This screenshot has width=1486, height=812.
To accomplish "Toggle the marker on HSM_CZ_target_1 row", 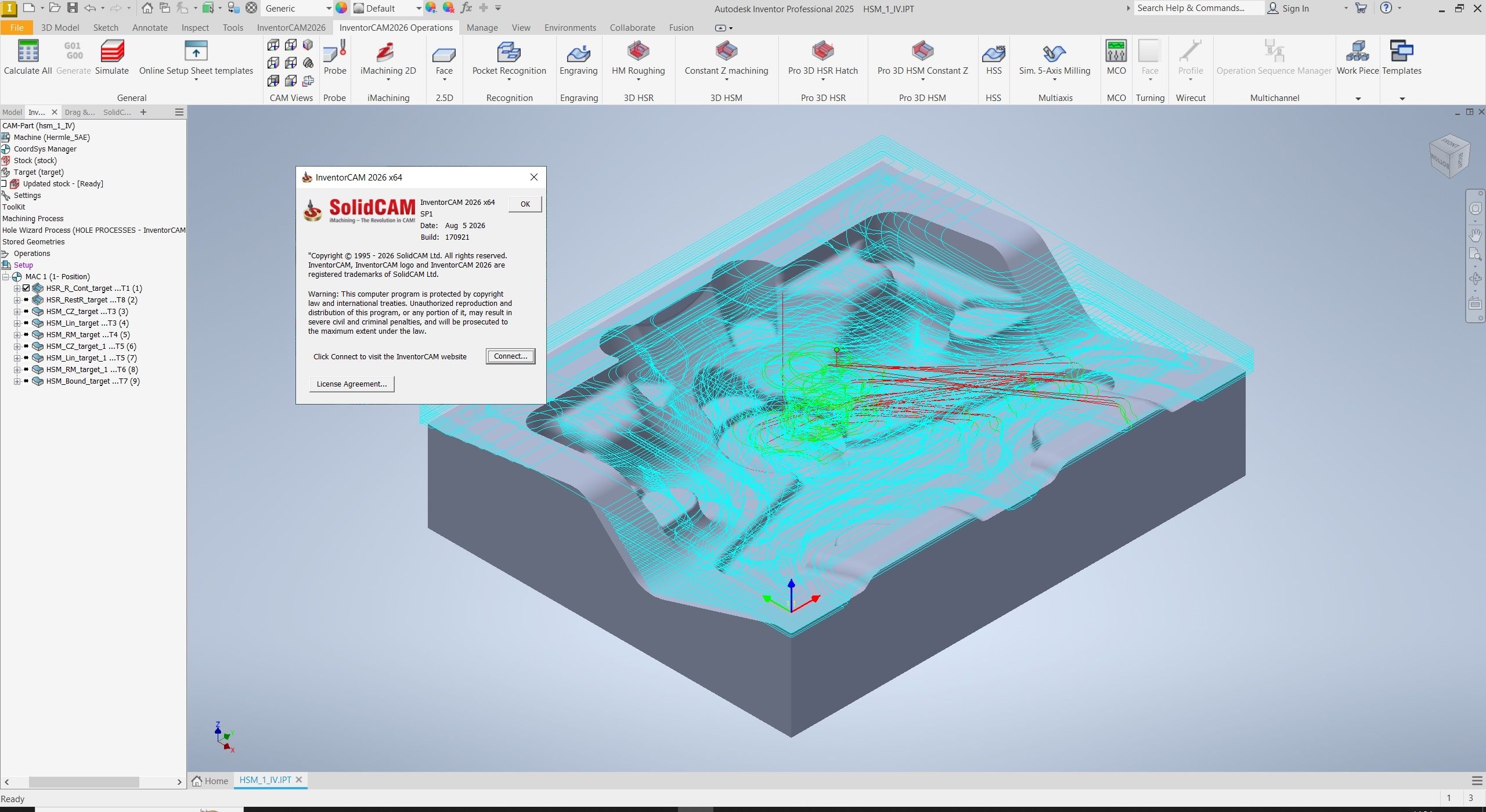I will (26, 346).
